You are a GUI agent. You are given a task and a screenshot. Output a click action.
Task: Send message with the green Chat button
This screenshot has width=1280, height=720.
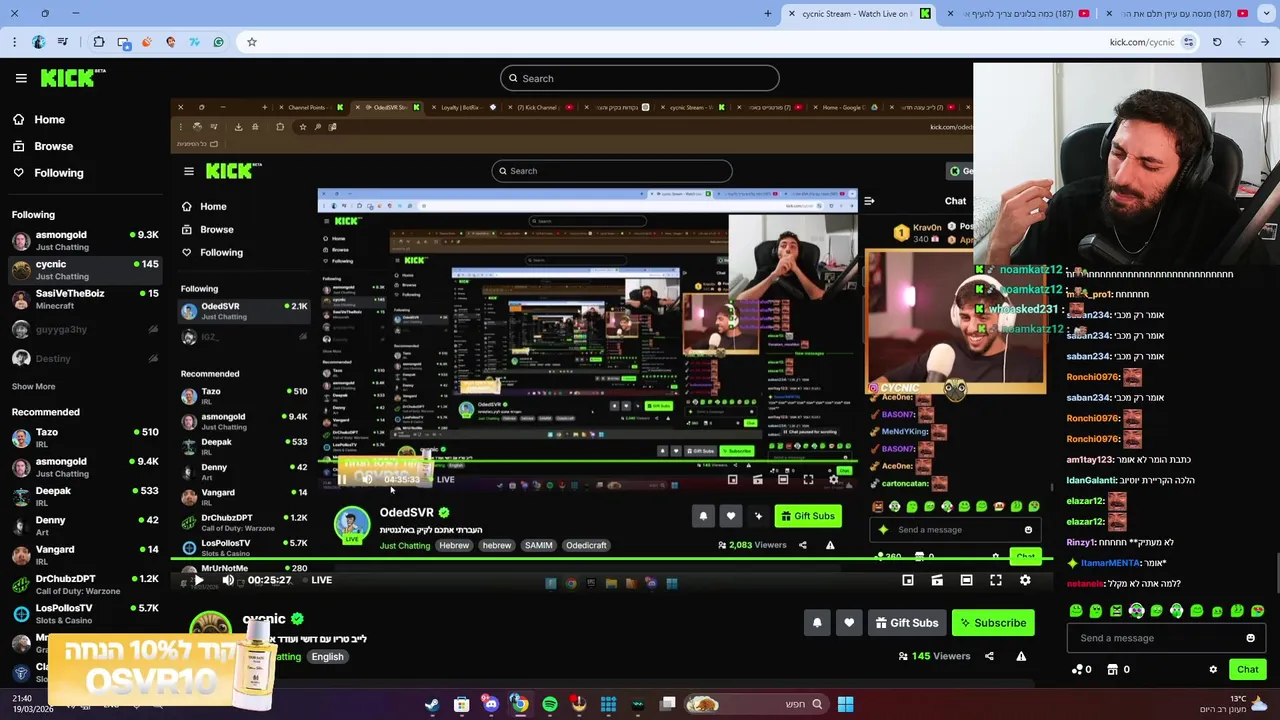pyautogui.click(x=1248, y=669)
